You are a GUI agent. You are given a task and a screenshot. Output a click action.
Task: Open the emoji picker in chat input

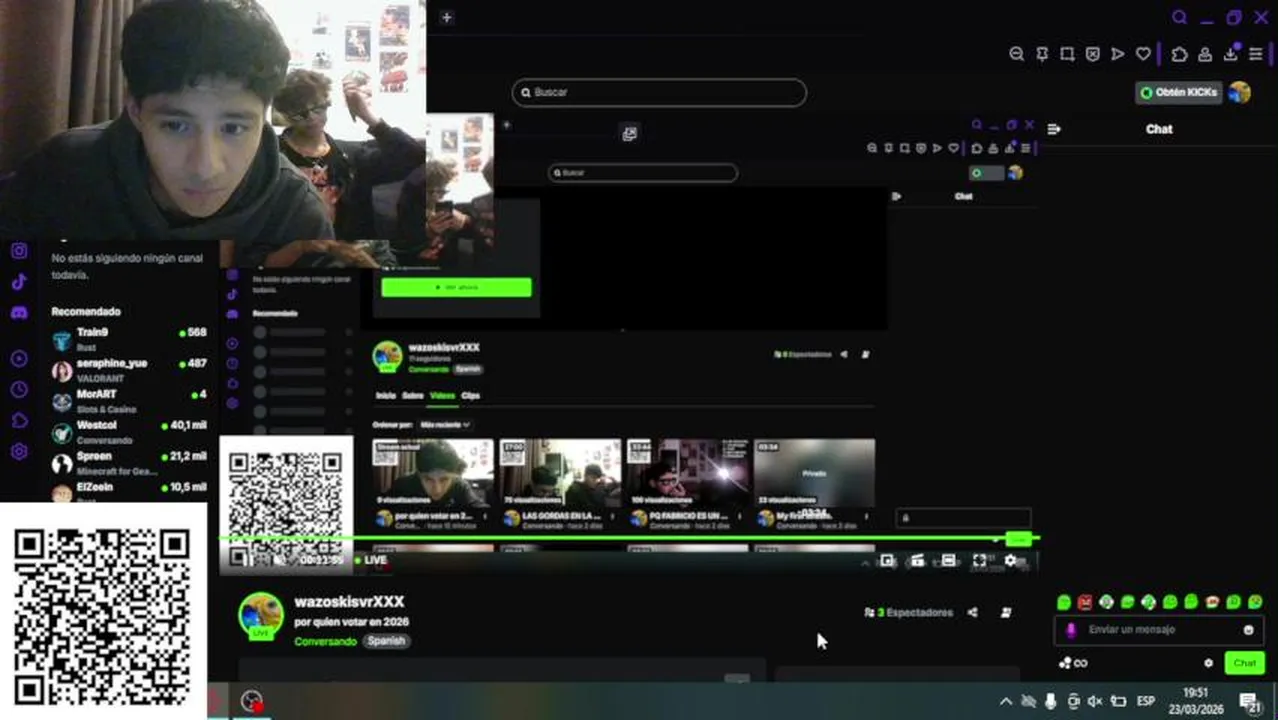pos(1248,630)
